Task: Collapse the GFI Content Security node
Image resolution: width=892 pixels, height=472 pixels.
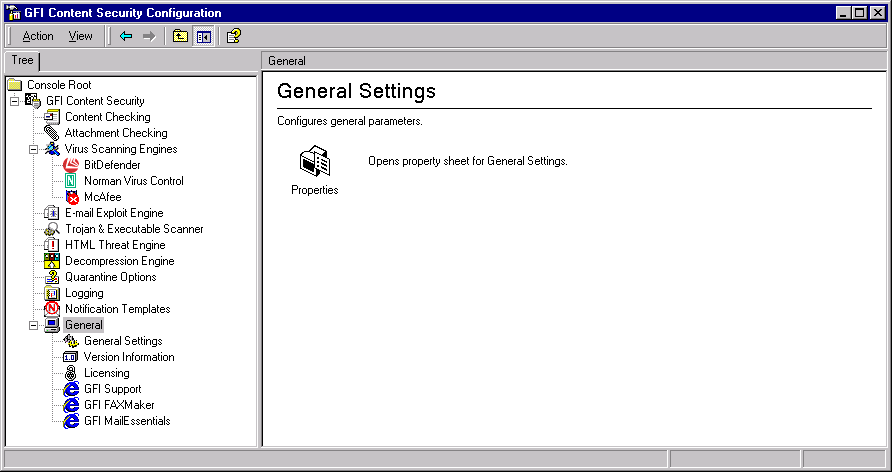Action: (14, 101)
